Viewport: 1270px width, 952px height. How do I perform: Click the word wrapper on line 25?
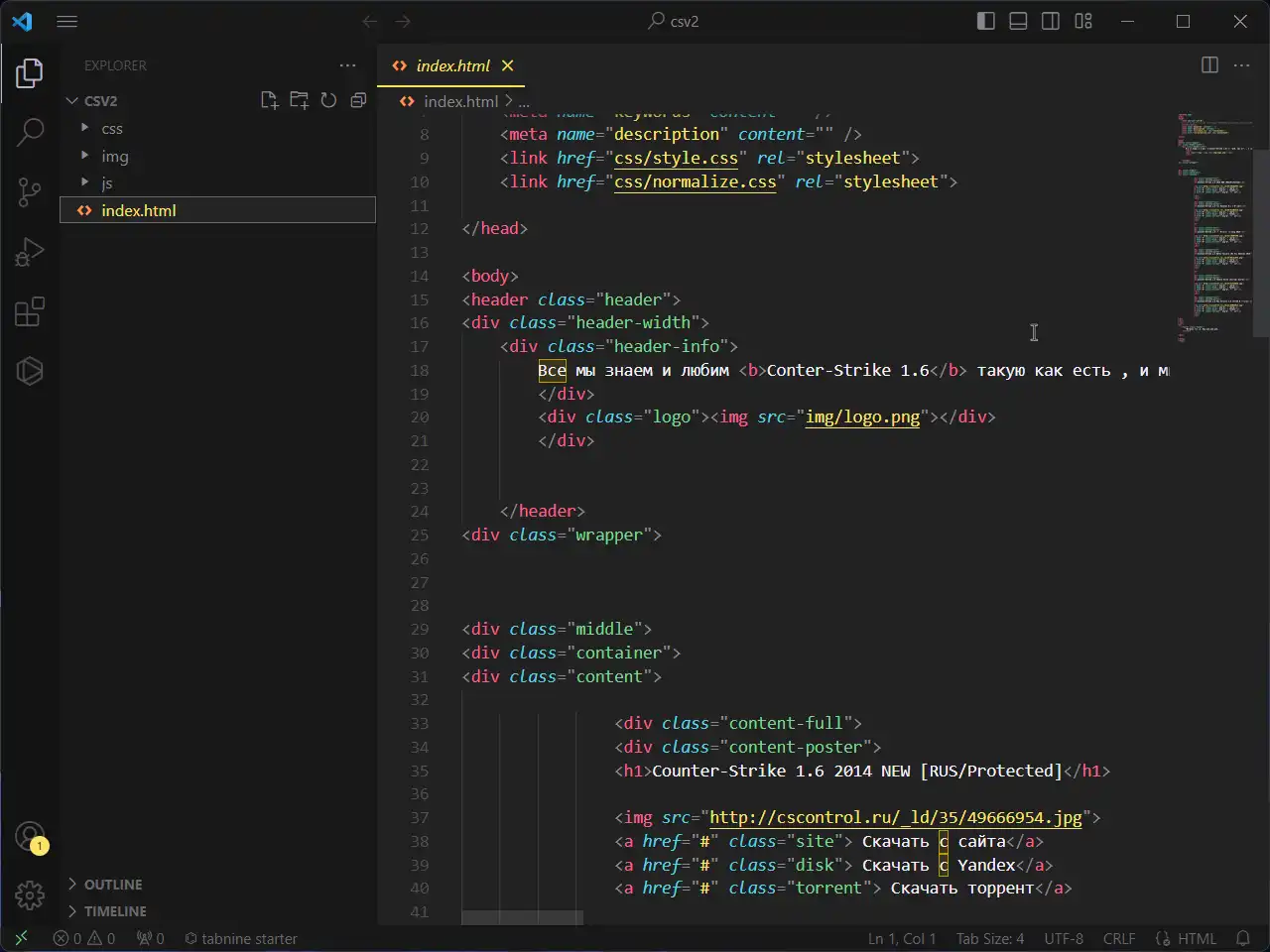[609, 535]
